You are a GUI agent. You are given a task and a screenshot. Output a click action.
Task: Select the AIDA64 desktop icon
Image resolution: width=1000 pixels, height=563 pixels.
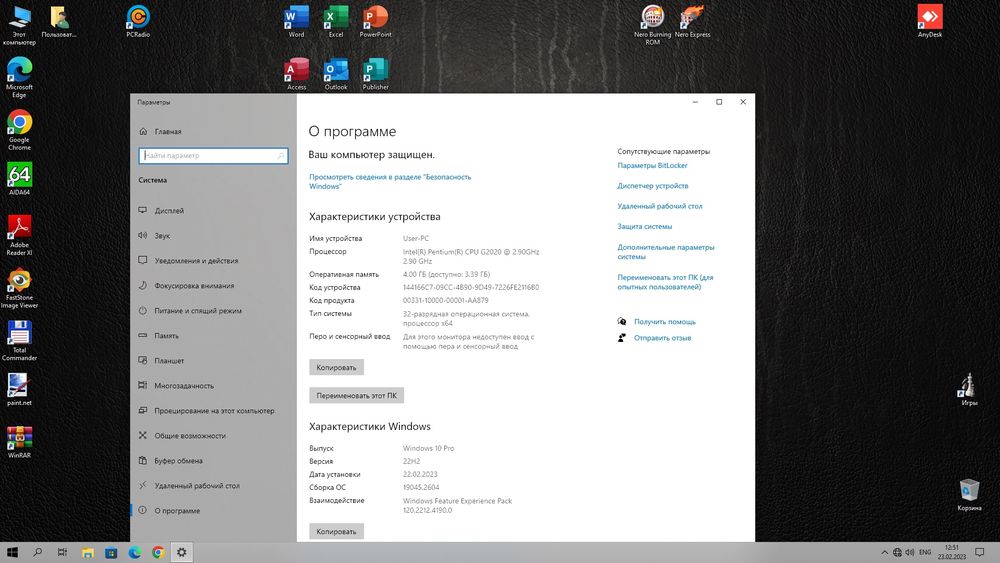coord(19,179)
